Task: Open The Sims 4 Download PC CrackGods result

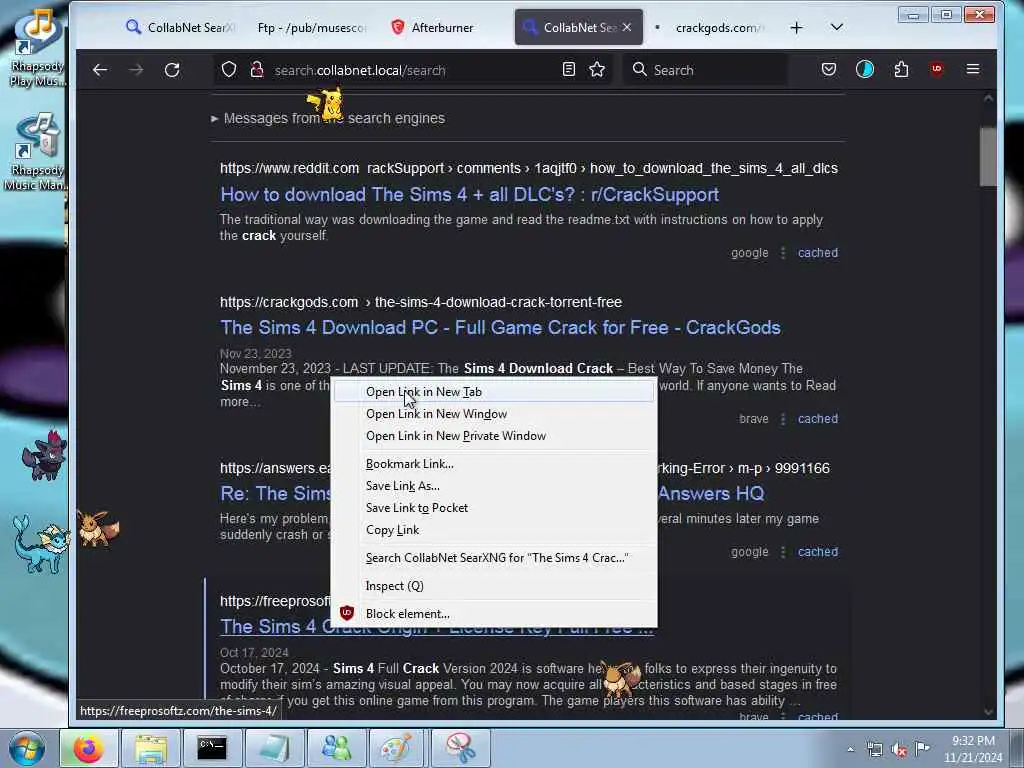Action: (500, 328)
